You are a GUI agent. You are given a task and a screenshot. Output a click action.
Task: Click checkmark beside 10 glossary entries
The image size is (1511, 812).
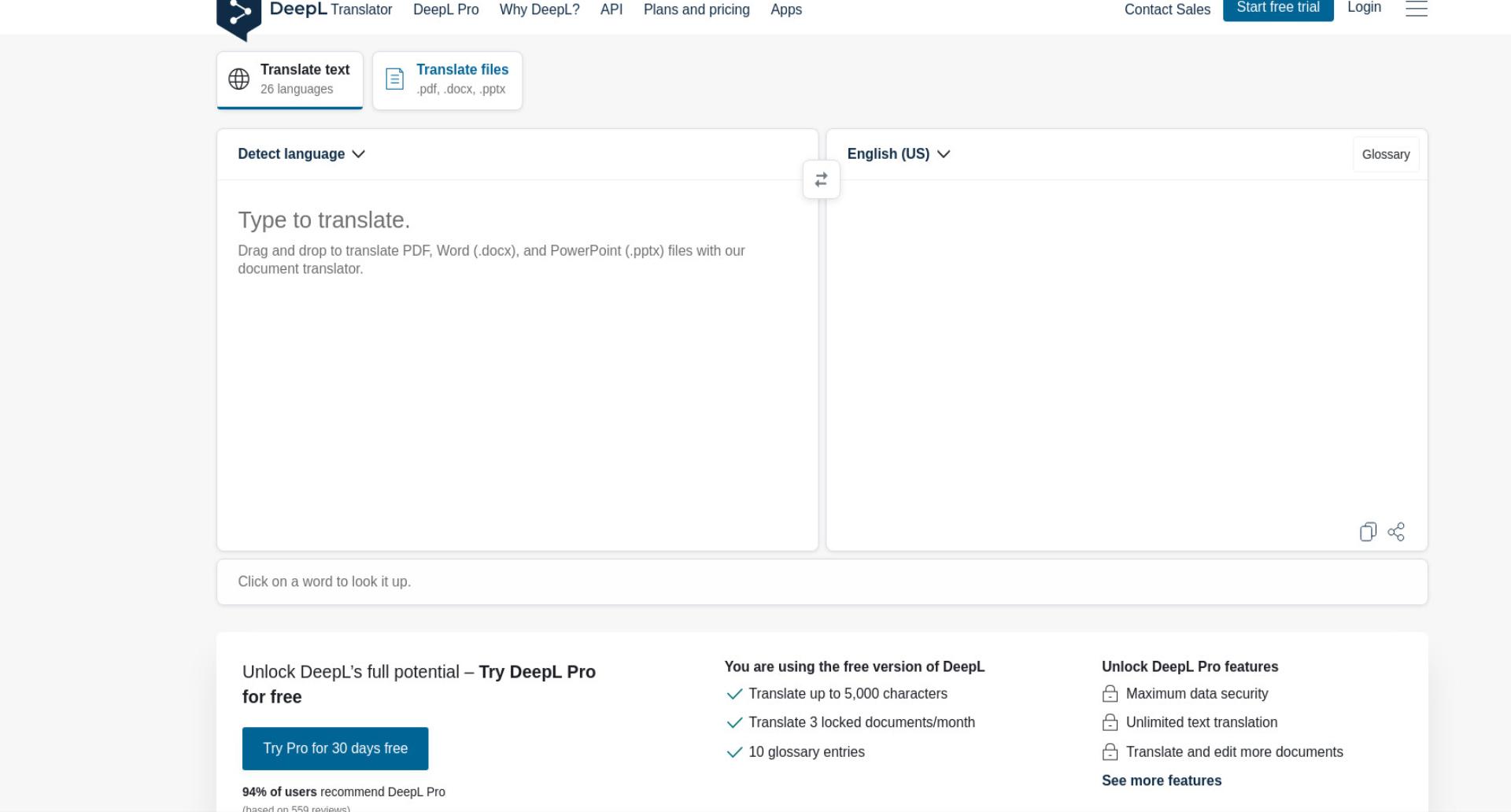coord(734,752)
